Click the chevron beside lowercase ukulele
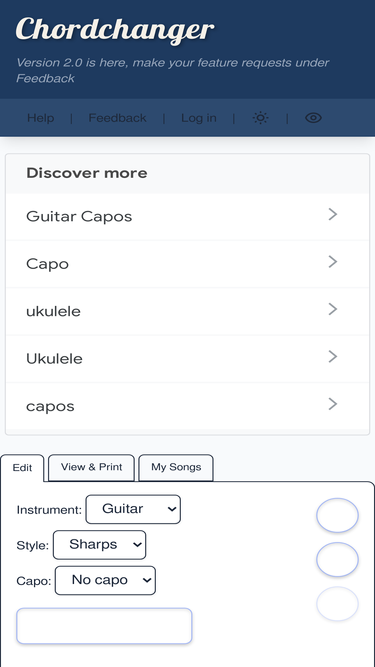This screenshot has height=667, width=375. (333, 309)
